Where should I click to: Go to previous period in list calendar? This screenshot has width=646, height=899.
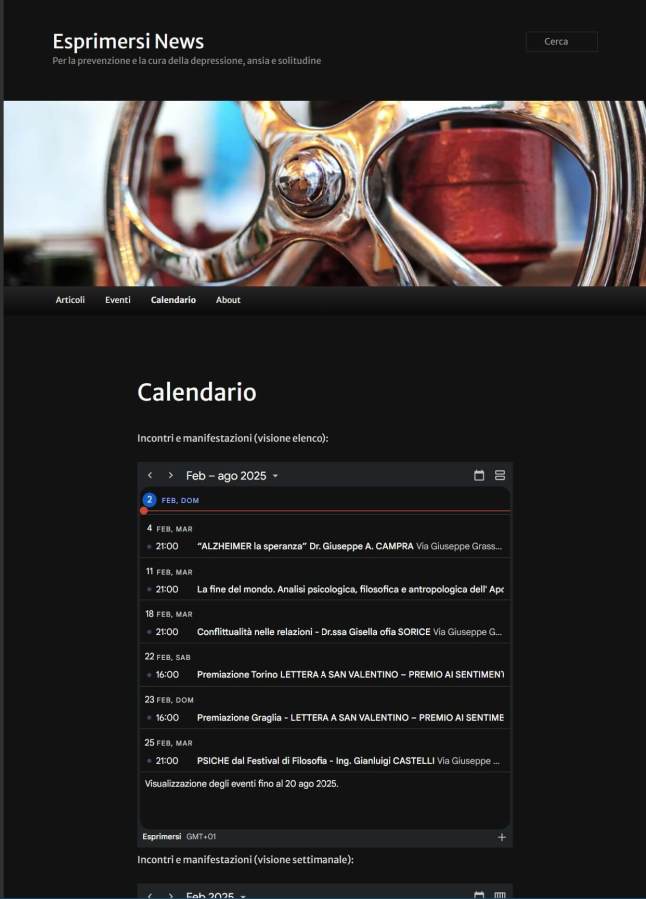(150, 475)
